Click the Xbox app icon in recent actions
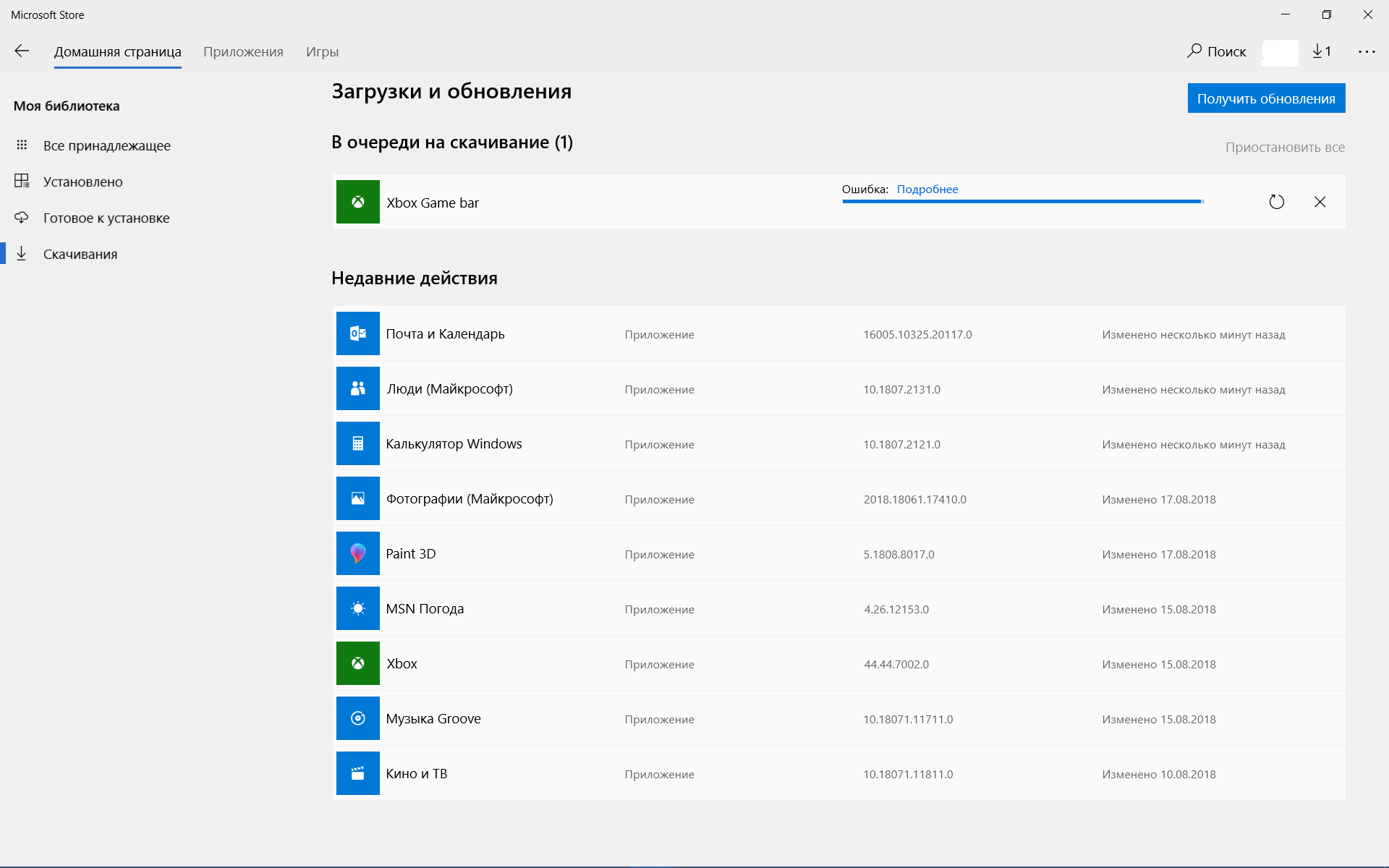 pyautogui.click(x=358, y=663)
